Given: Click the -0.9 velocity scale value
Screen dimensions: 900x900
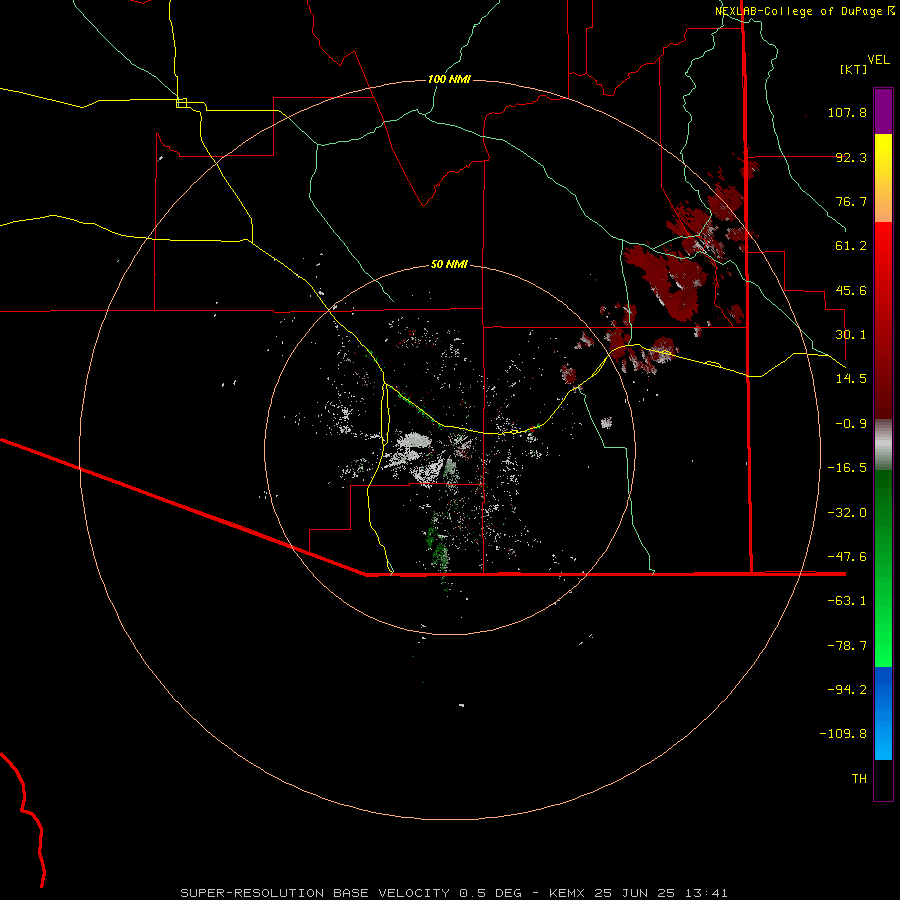Looking at the screenshot, I should coord(851,424).
